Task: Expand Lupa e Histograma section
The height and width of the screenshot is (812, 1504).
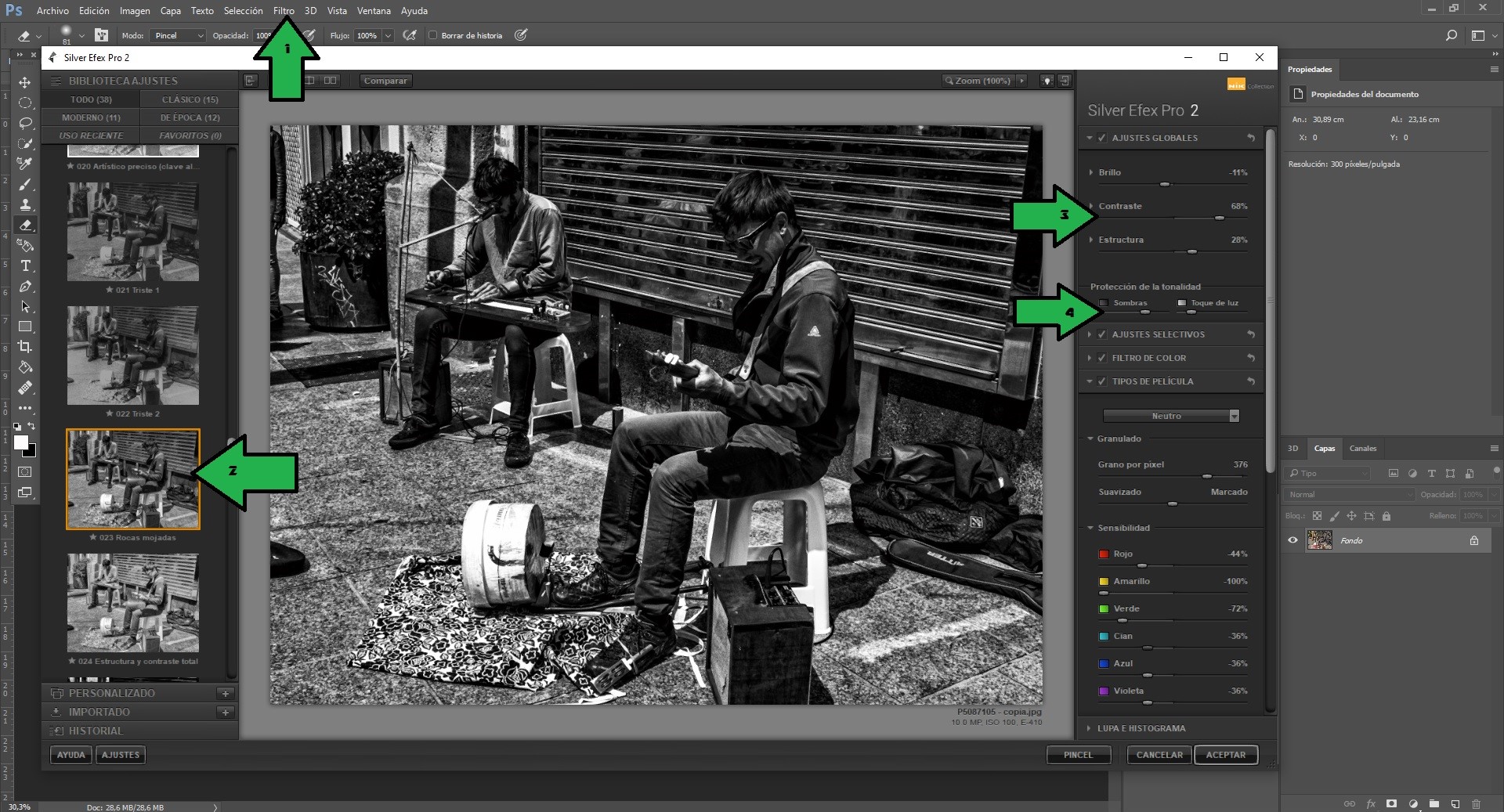Action: pos(1089,728)
